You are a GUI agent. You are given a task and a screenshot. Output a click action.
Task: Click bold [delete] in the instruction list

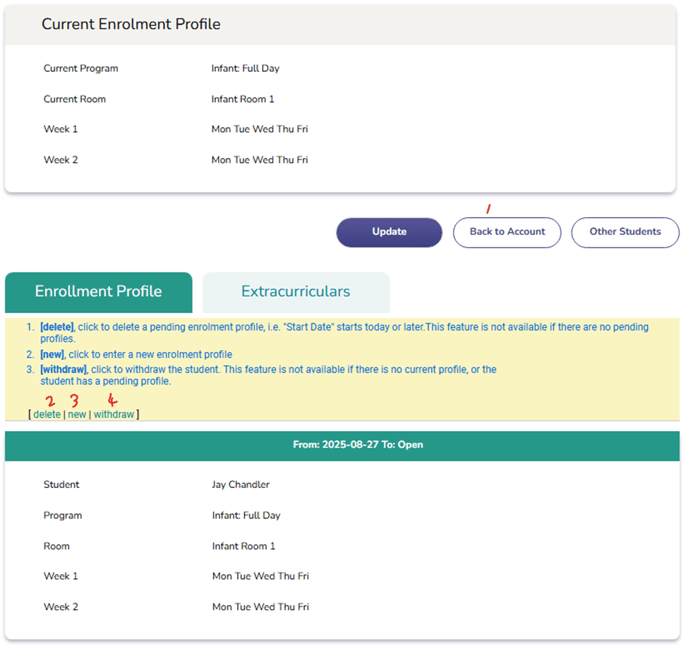[x=57, y=327]
